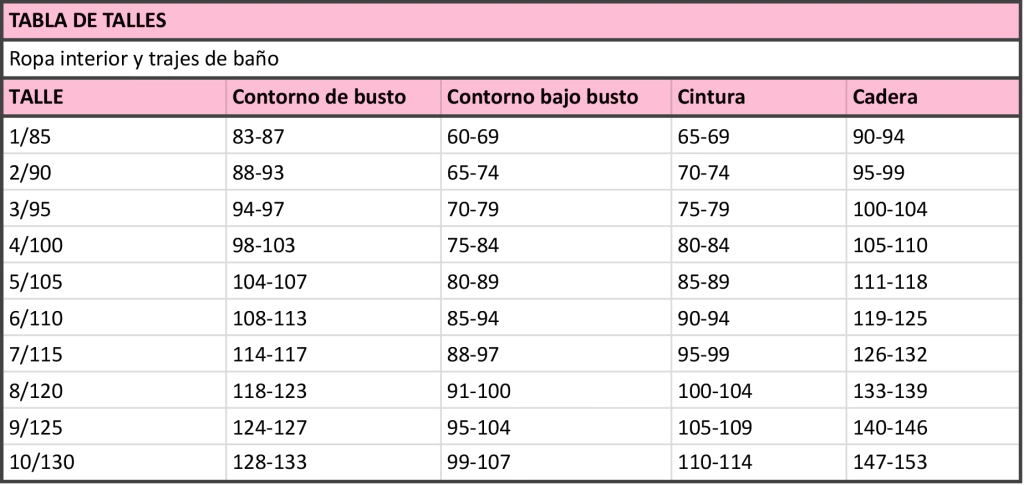Screen dimensions: 1024x485
Task: Select the 'Ropa interior y trajes de baño' row
Action: [x=143, y=59]
